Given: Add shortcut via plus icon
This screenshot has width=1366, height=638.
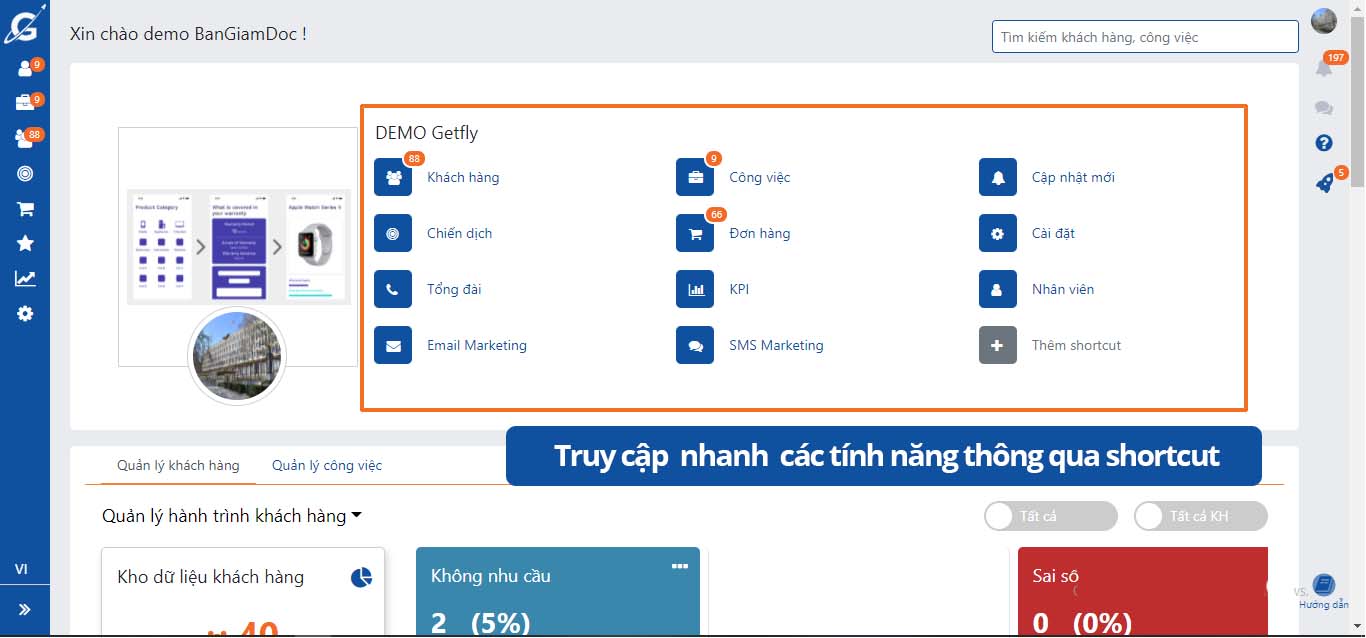Looking at the screenshot, I should (x=998, y=345).
